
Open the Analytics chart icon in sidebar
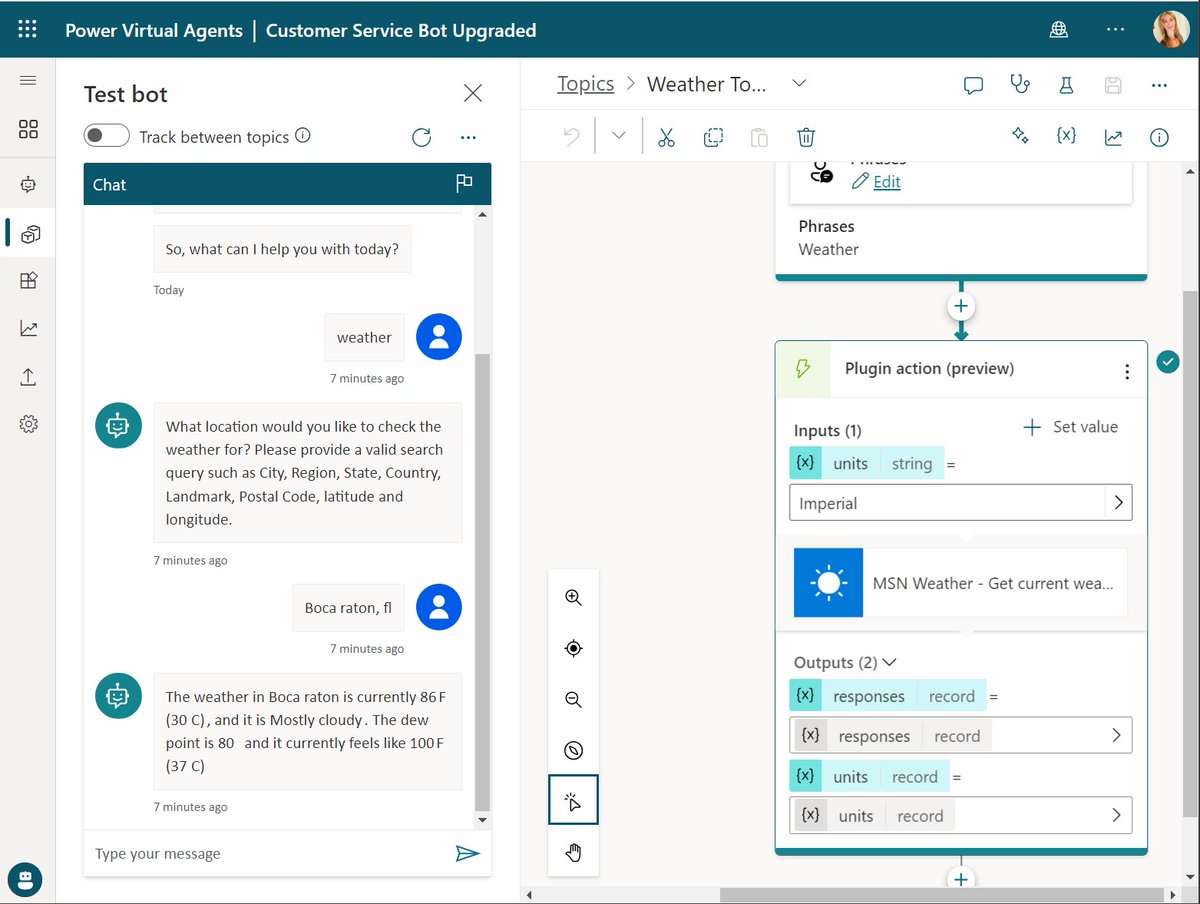point(28,328)
